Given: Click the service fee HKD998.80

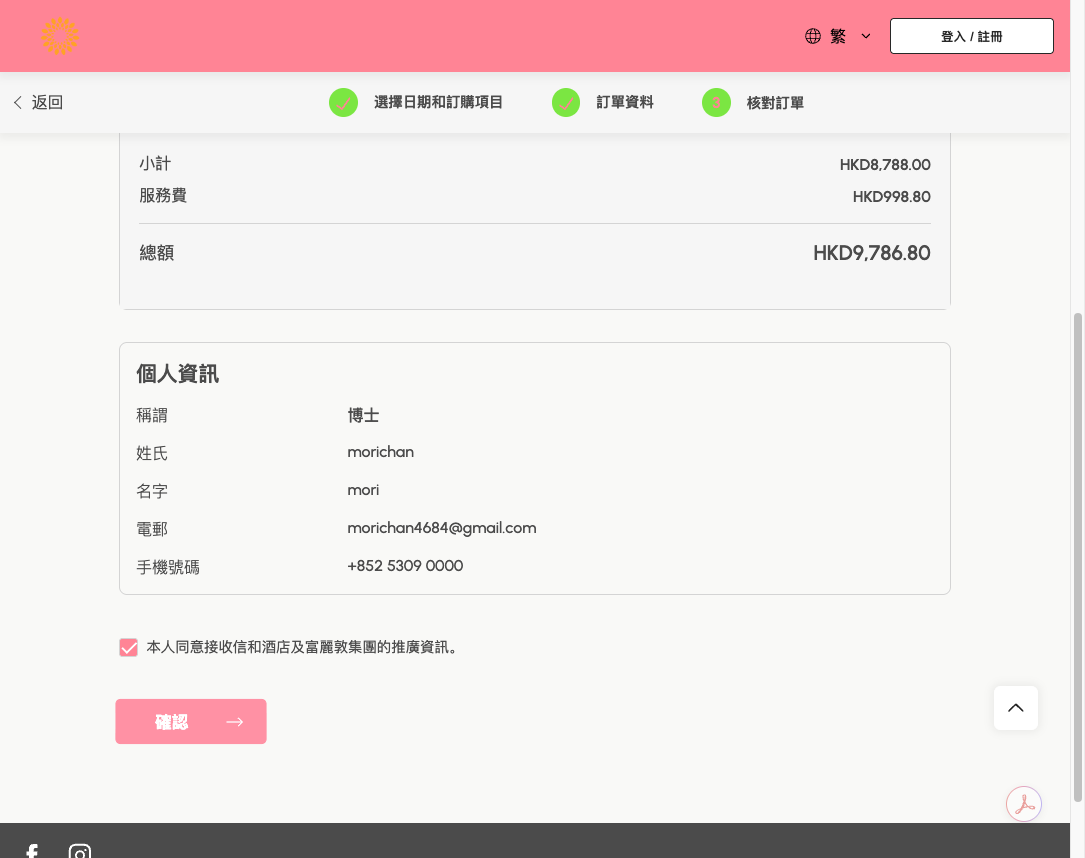Looking at the screenshot, I should (x=891, y=197).
